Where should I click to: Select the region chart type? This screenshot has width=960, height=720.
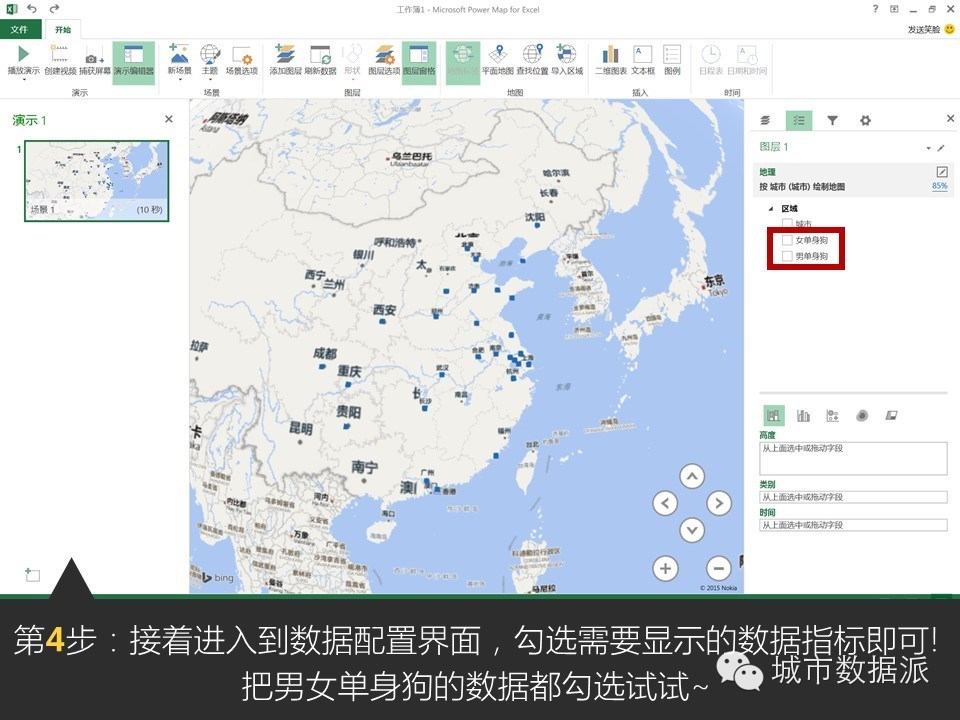891,416
